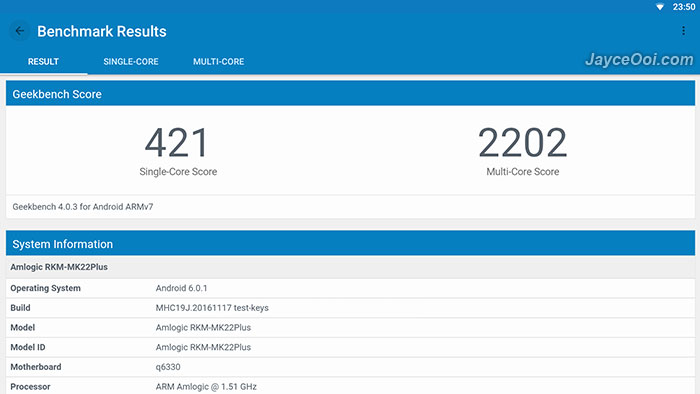Select the Model ID value Amlogic RKM-MK22Plus

tap(203, 347)
